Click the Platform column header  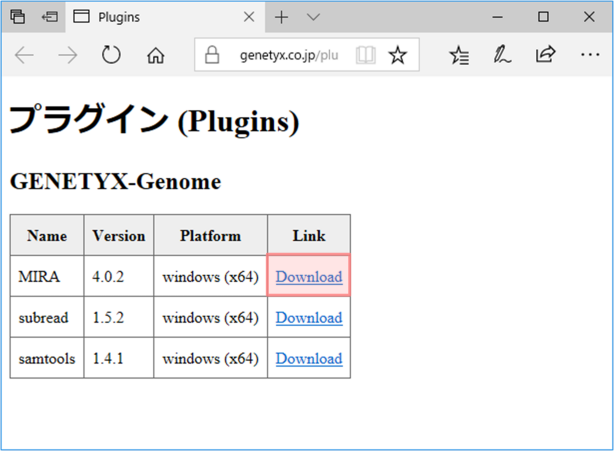coord(211,235)
